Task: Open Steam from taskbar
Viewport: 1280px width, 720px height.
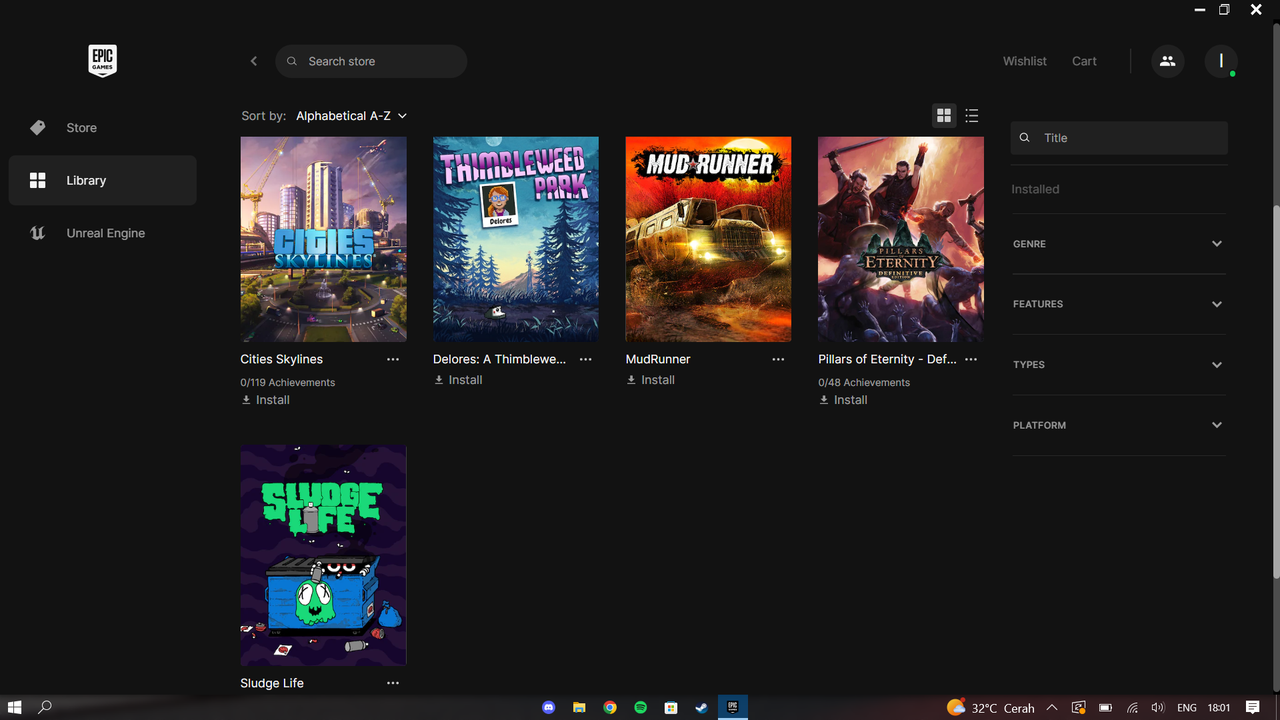Action: click(701, 707)
